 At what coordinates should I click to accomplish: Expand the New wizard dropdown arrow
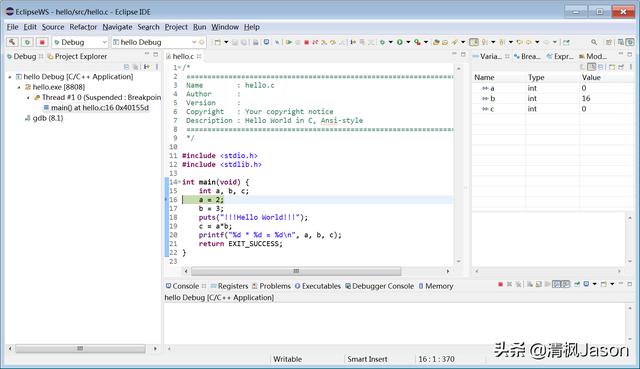226,42
